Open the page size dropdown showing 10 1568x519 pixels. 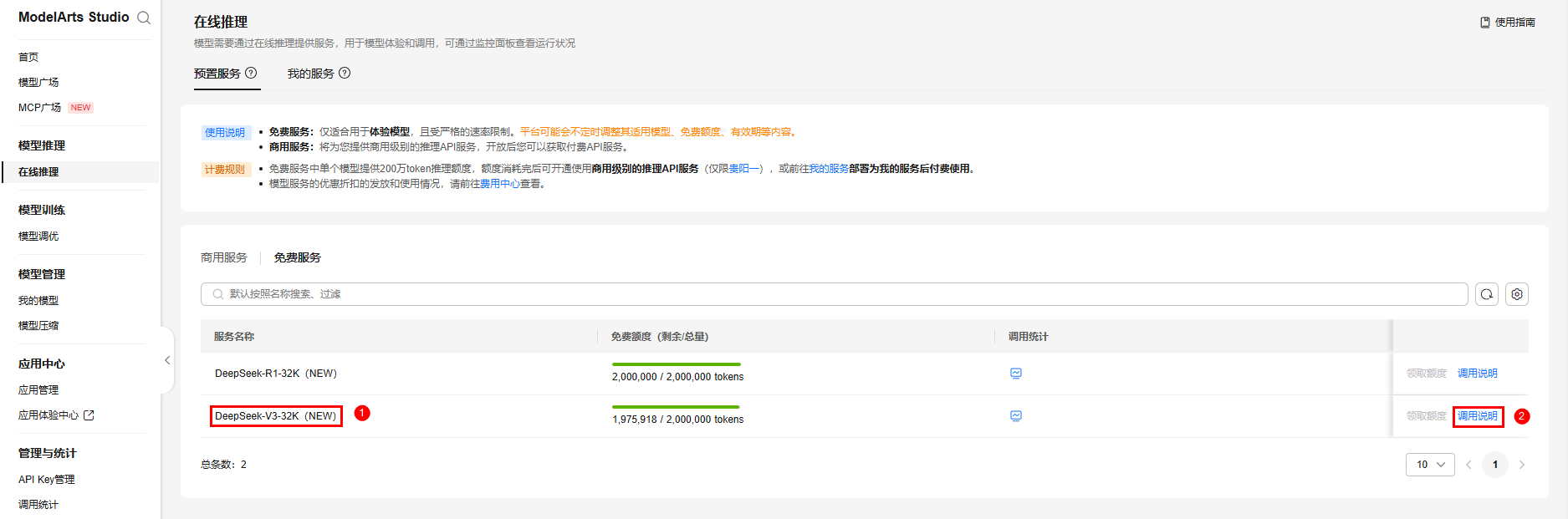click(x=1430, y=465)
